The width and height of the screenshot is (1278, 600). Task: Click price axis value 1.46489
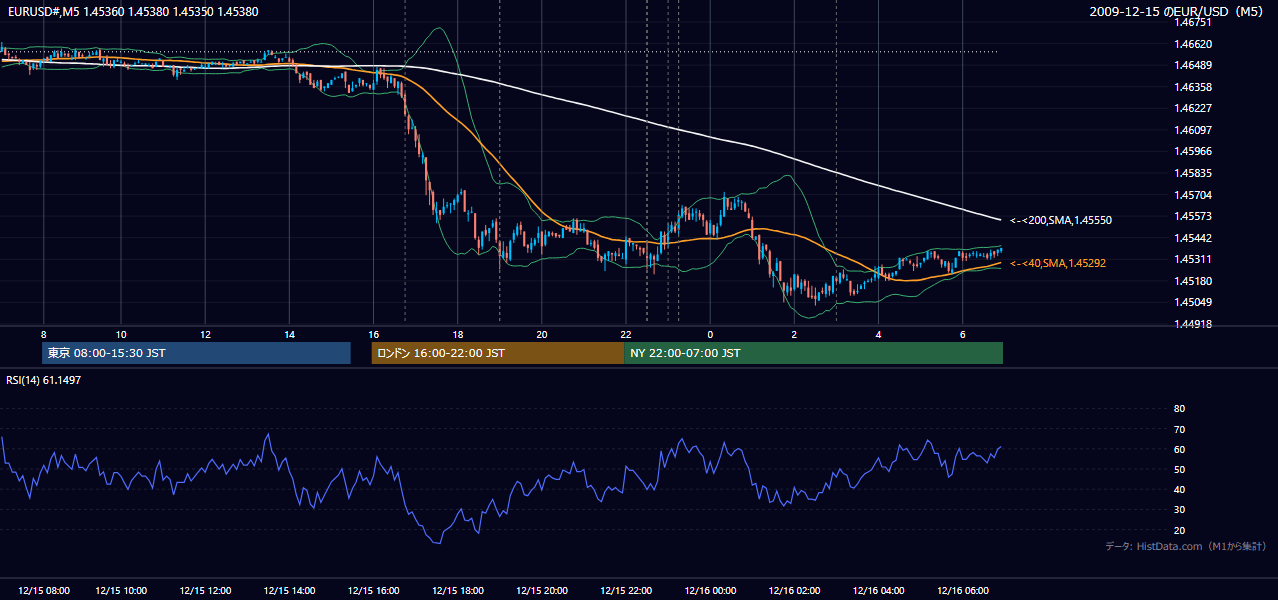tap(1193, 65)
